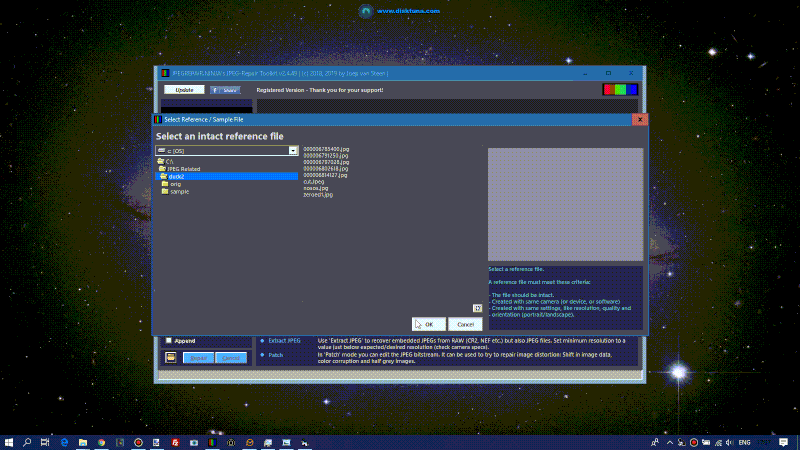Click the RGB color bars logo

[620, 90]
